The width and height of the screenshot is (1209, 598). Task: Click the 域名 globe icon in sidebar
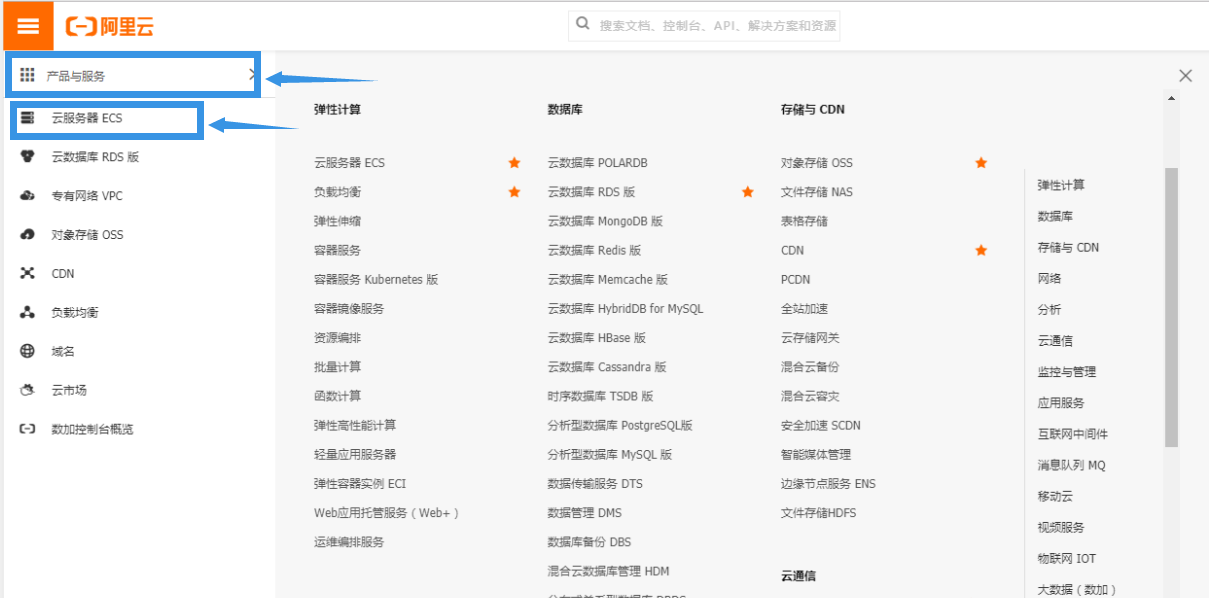pos(28,352)
